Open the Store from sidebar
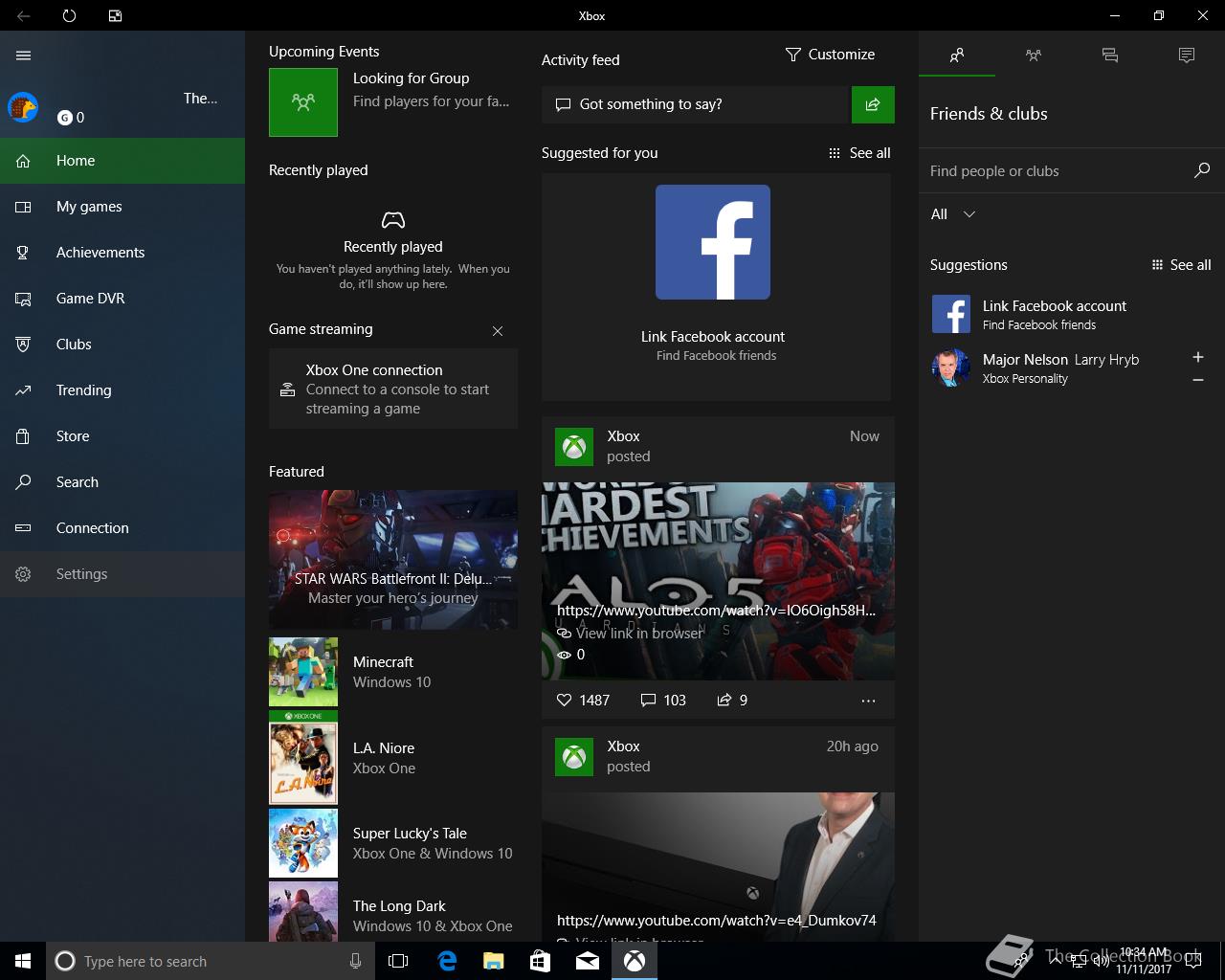Screen dimensions: 1225x980 (122, 436)
